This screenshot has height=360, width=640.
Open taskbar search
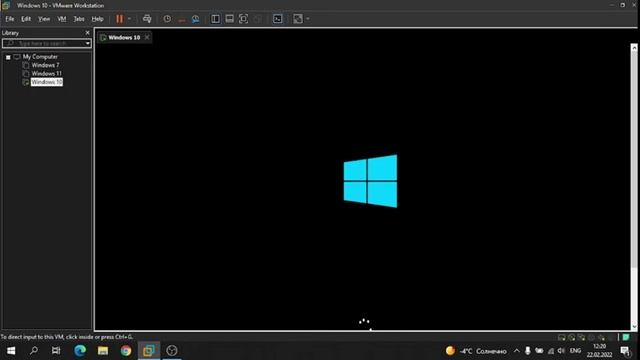(34, 351)
